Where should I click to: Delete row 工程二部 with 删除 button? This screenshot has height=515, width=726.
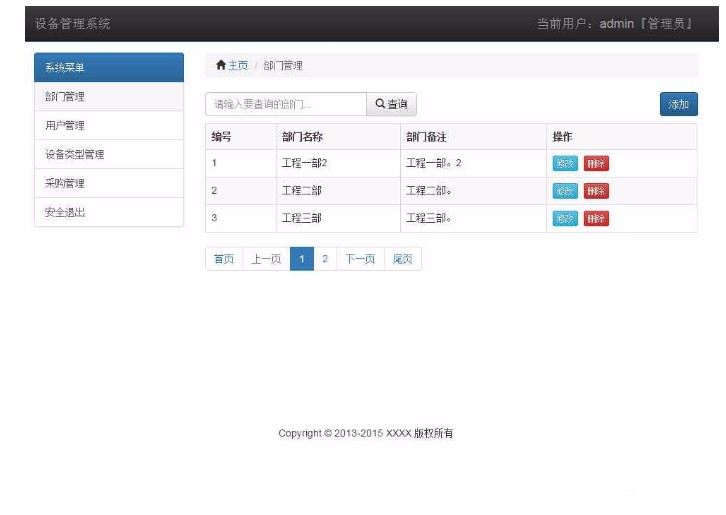pyautogui.click(x=596, y=191)
